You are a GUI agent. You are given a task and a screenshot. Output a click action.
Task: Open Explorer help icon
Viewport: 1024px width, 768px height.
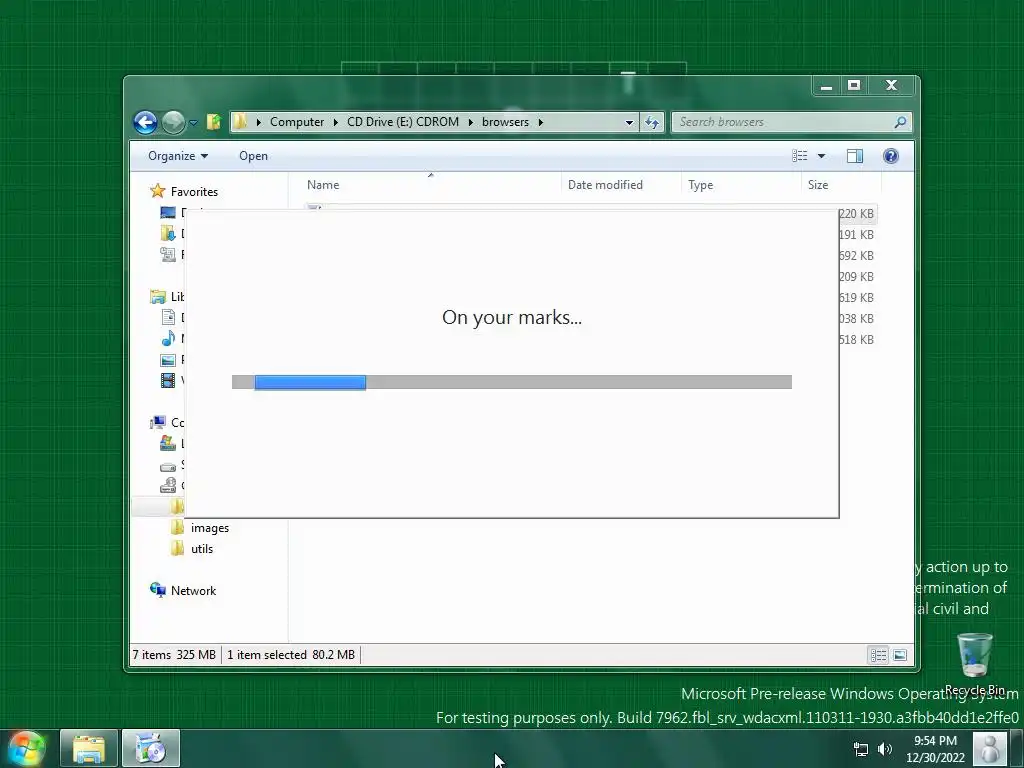pos(891,156)
